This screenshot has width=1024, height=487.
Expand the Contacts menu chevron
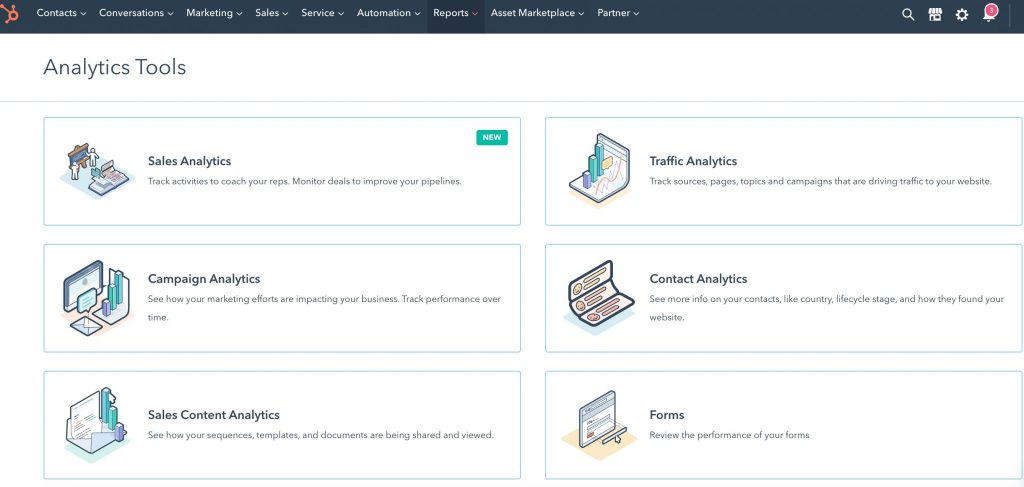click(83, 14)
